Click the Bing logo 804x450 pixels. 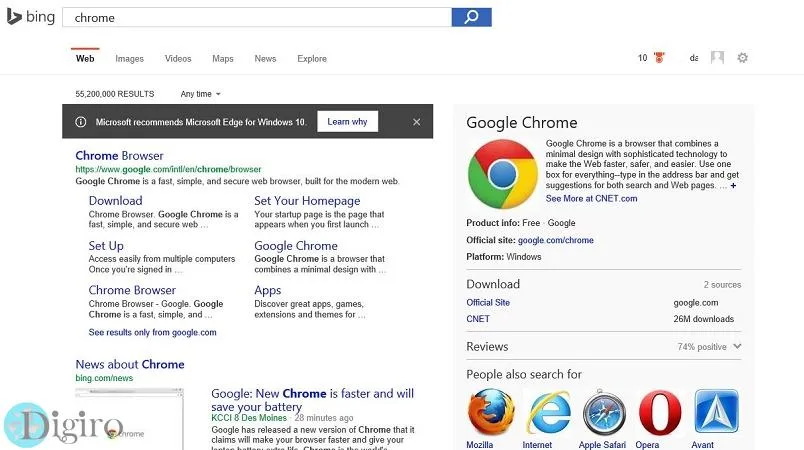[30, 17]
